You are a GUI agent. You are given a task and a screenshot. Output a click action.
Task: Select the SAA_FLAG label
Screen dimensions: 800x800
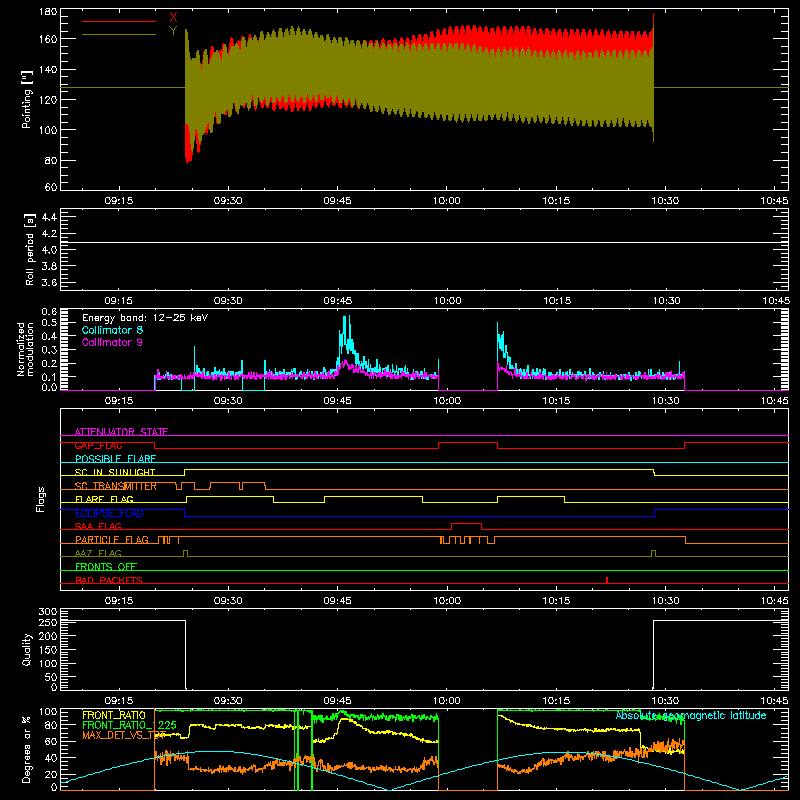(x=98, y=527)
